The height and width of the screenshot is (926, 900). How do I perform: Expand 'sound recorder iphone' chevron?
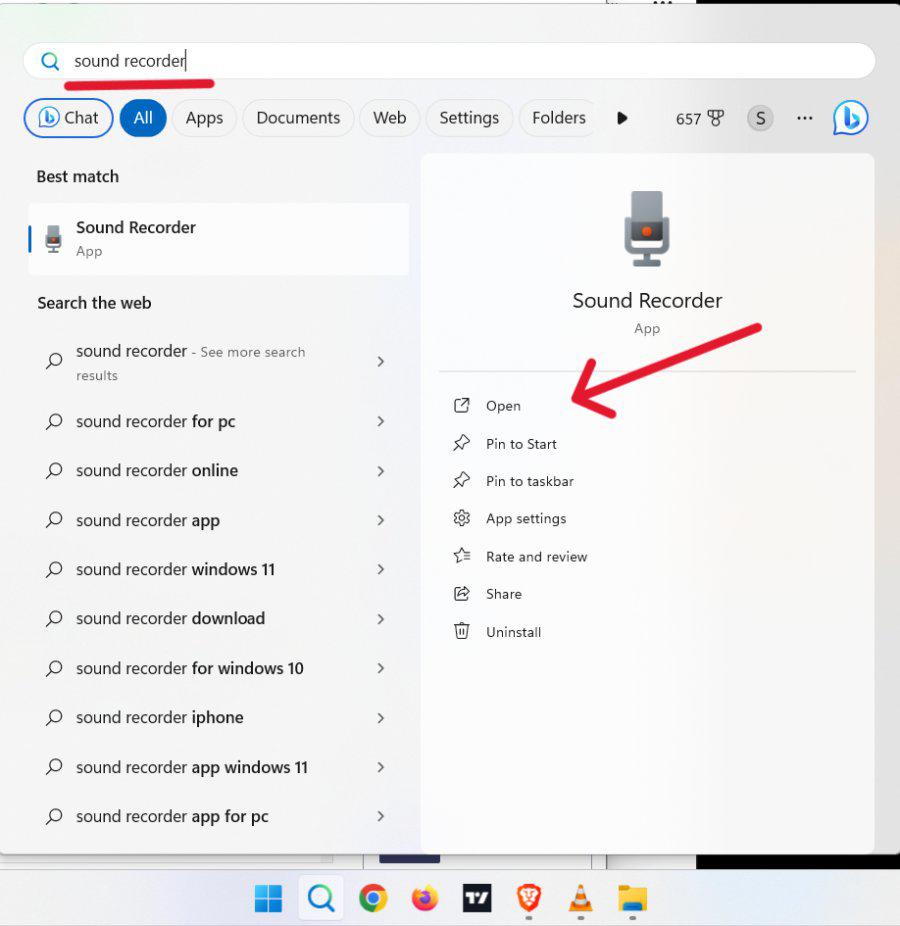(x=381, y=718)
